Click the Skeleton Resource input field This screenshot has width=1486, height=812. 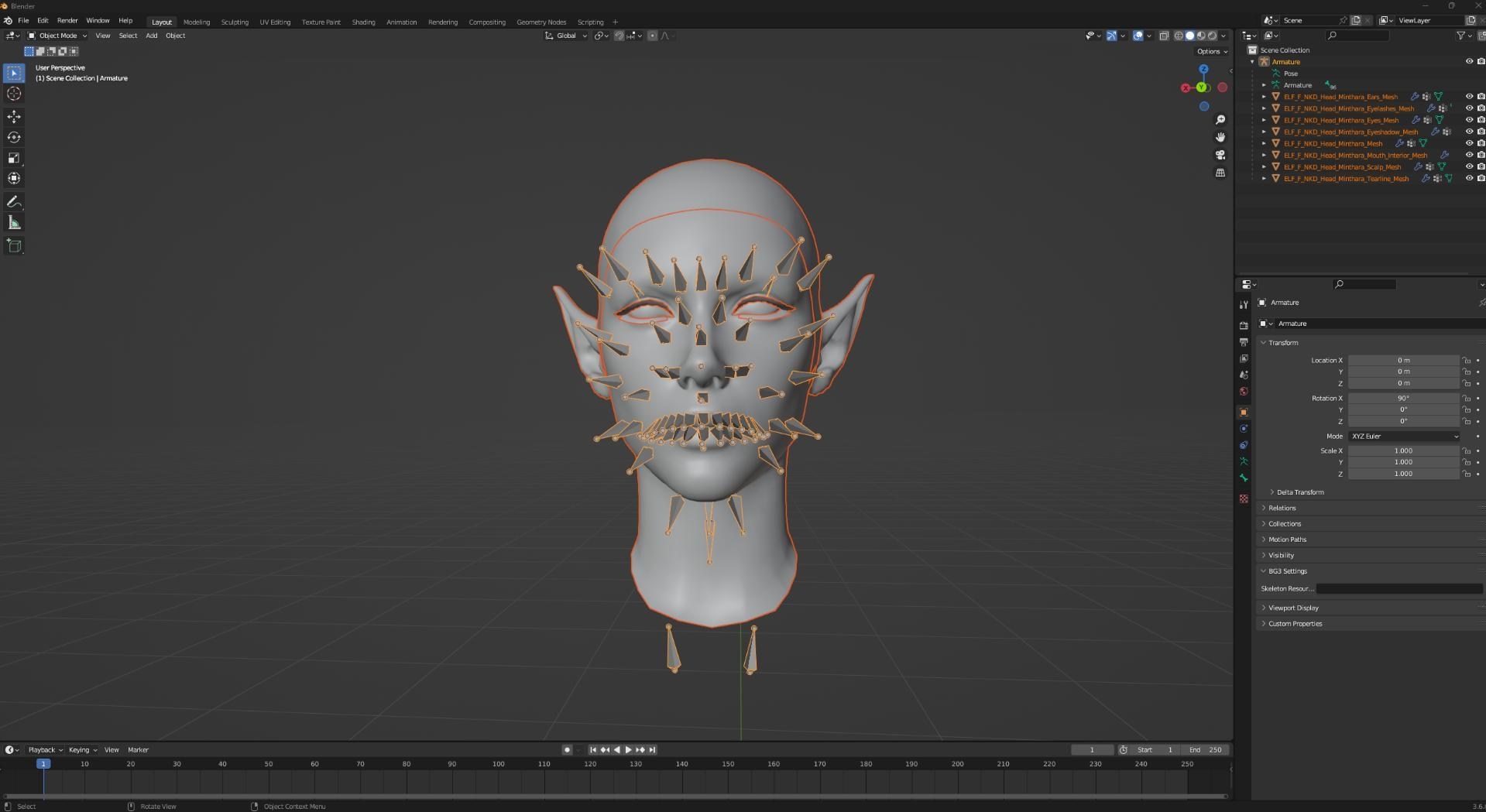1398,589
